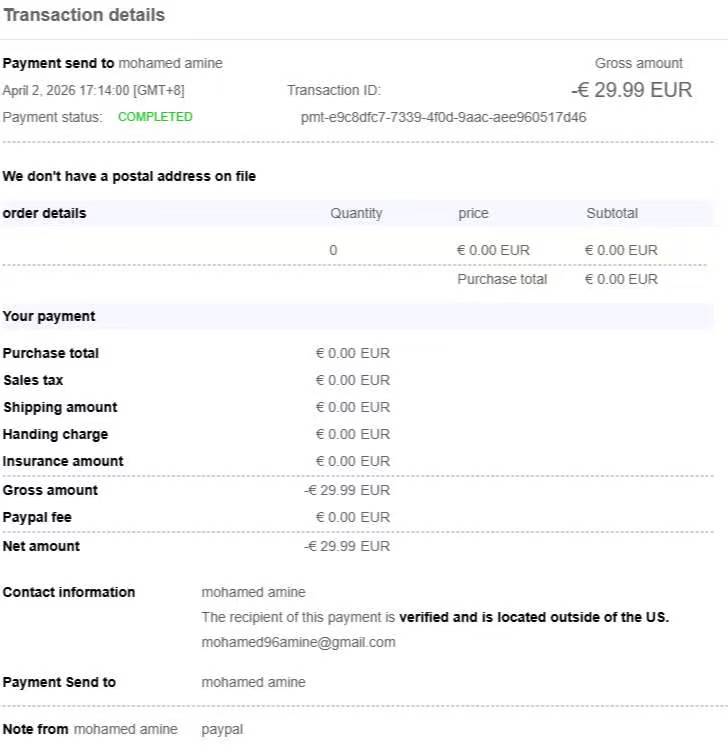The image size is (728, 752).
Task: Click the Insurance amount row label
Action: coord(63,461)
